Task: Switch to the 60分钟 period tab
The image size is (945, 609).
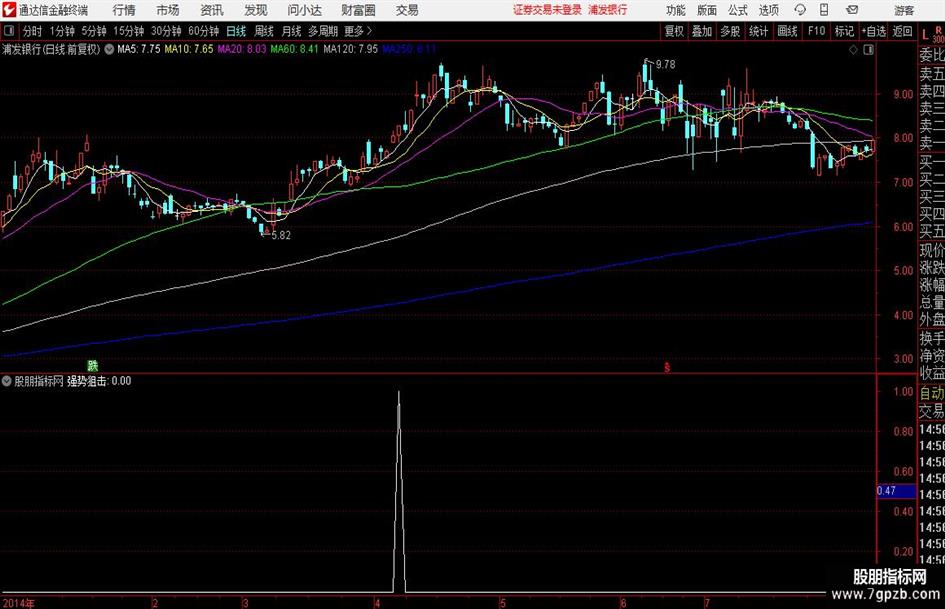Action: 203,31
